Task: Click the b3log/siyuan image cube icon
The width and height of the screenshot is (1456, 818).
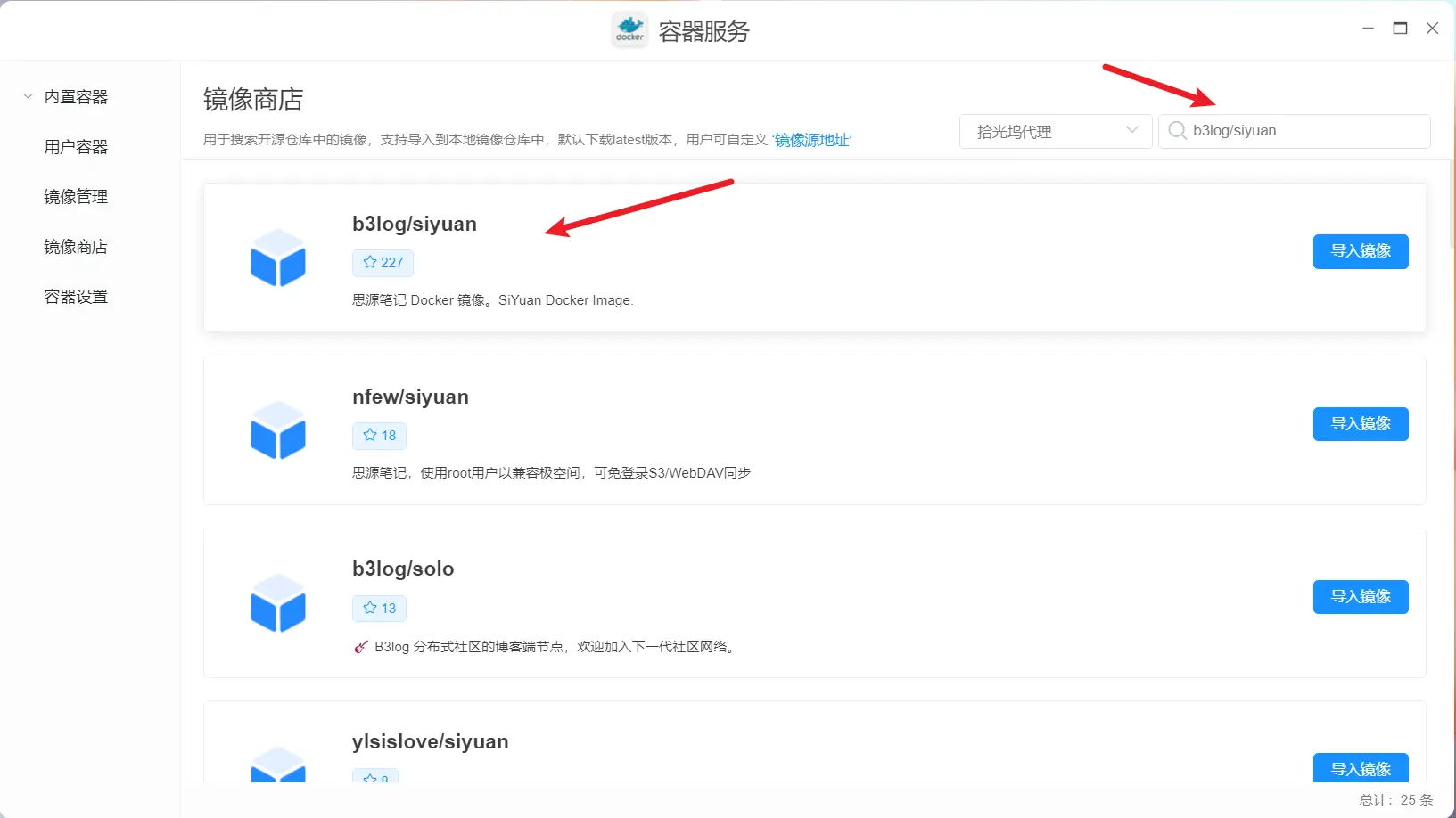Action: point(278,258)
